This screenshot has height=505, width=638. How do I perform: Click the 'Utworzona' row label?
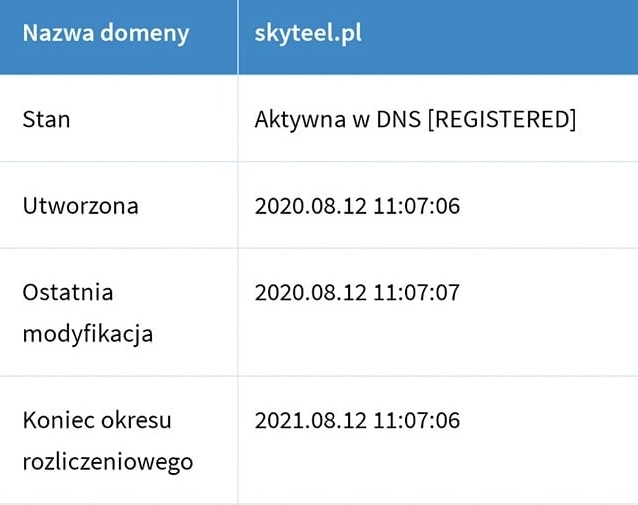(81, 206)
